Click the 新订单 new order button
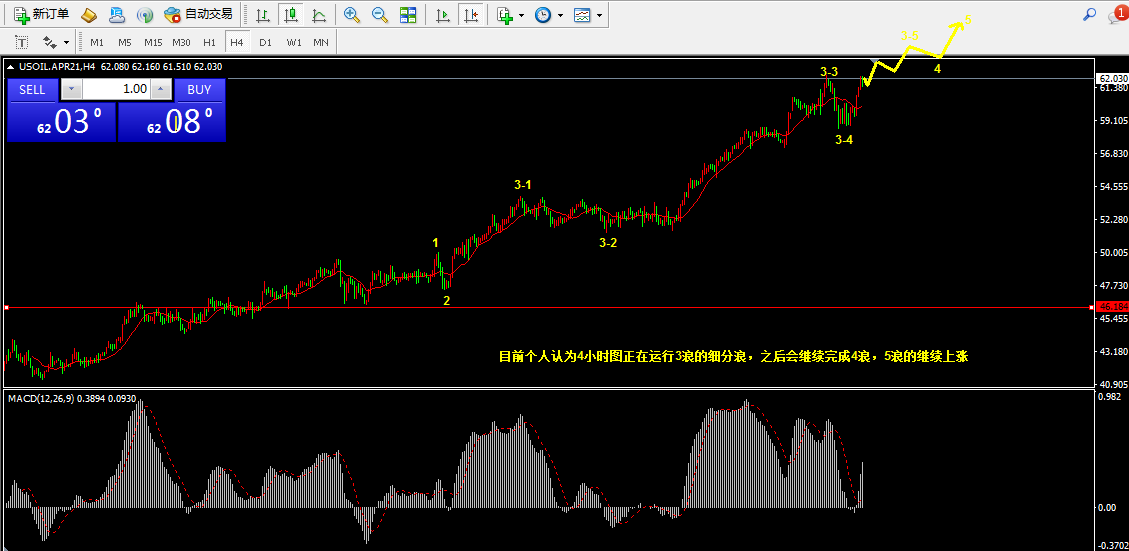1129x551 pixels. [42, 14]
